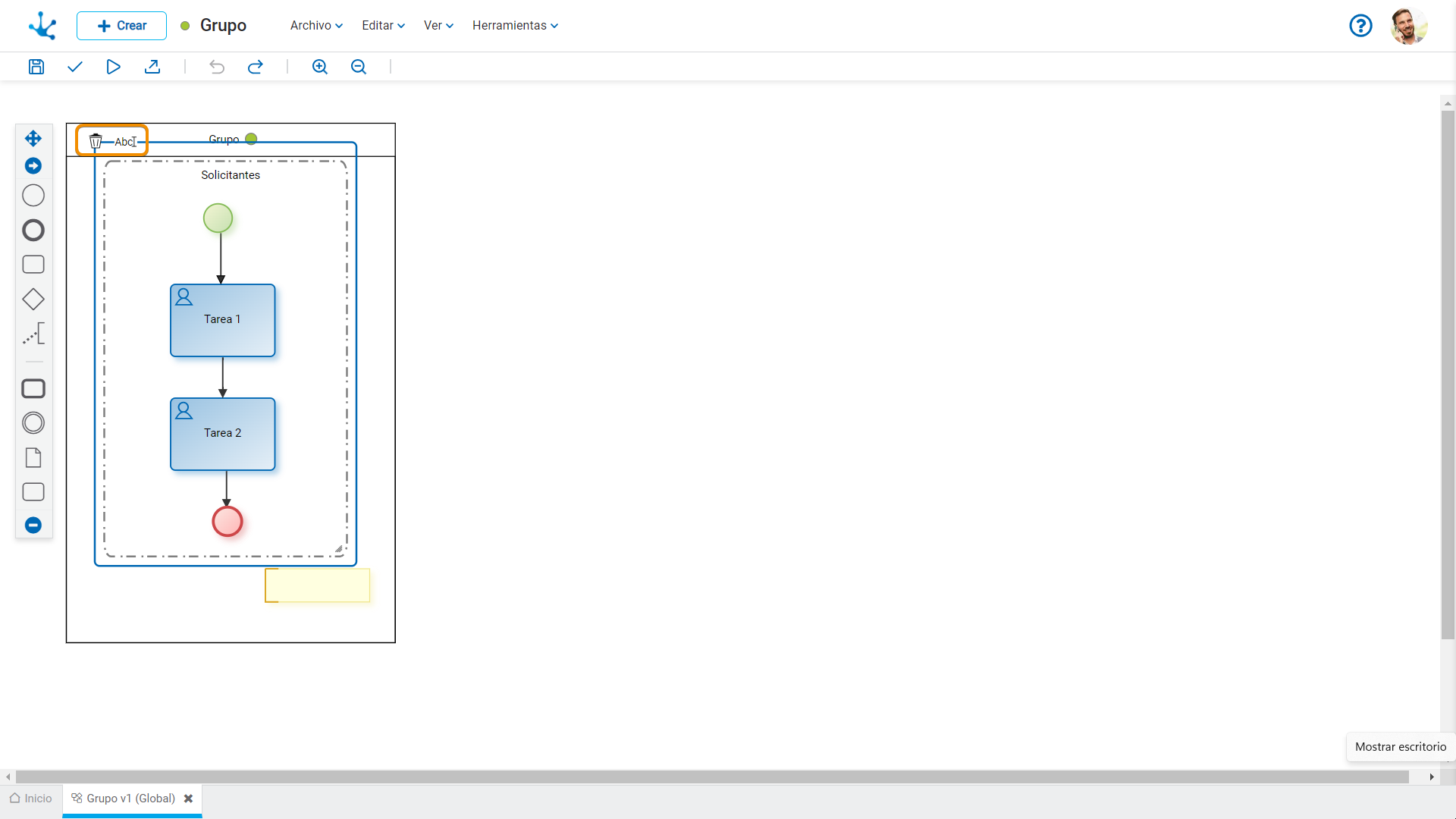Expand the Herramientas dropdown menu

point(515,25)
